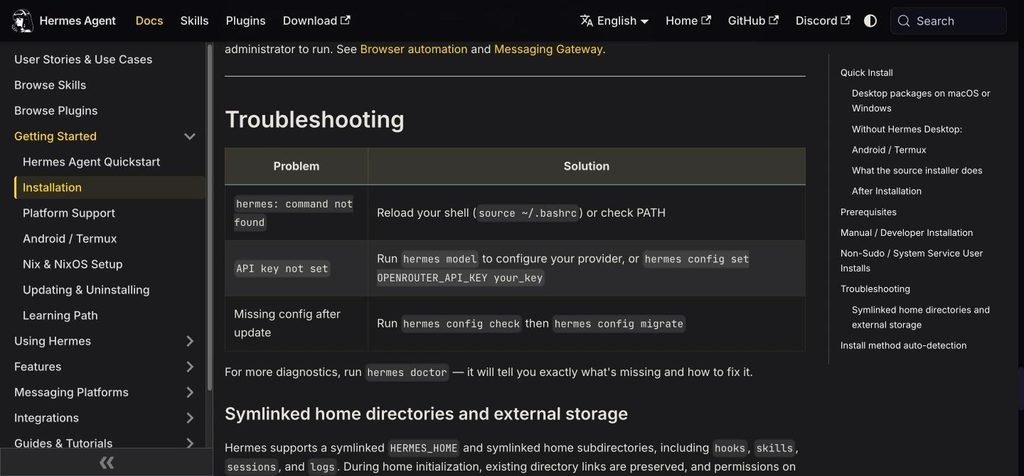Jump to Quick Install in contents
The image size is (1024, 476).
pyautogui.click(x=867, y=72)
